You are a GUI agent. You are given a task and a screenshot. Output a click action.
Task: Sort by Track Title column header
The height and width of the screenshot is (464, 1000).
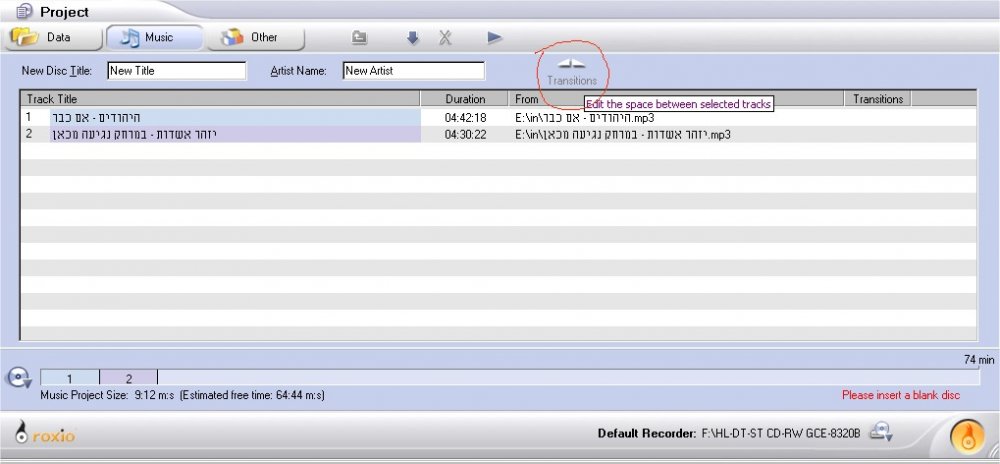[x=221, y=99]
